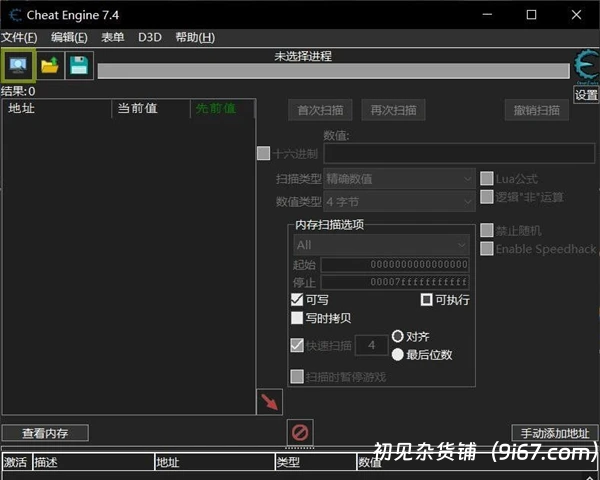
Task: Click the fast scan alignment value field
Action: [x=372, y=345]
